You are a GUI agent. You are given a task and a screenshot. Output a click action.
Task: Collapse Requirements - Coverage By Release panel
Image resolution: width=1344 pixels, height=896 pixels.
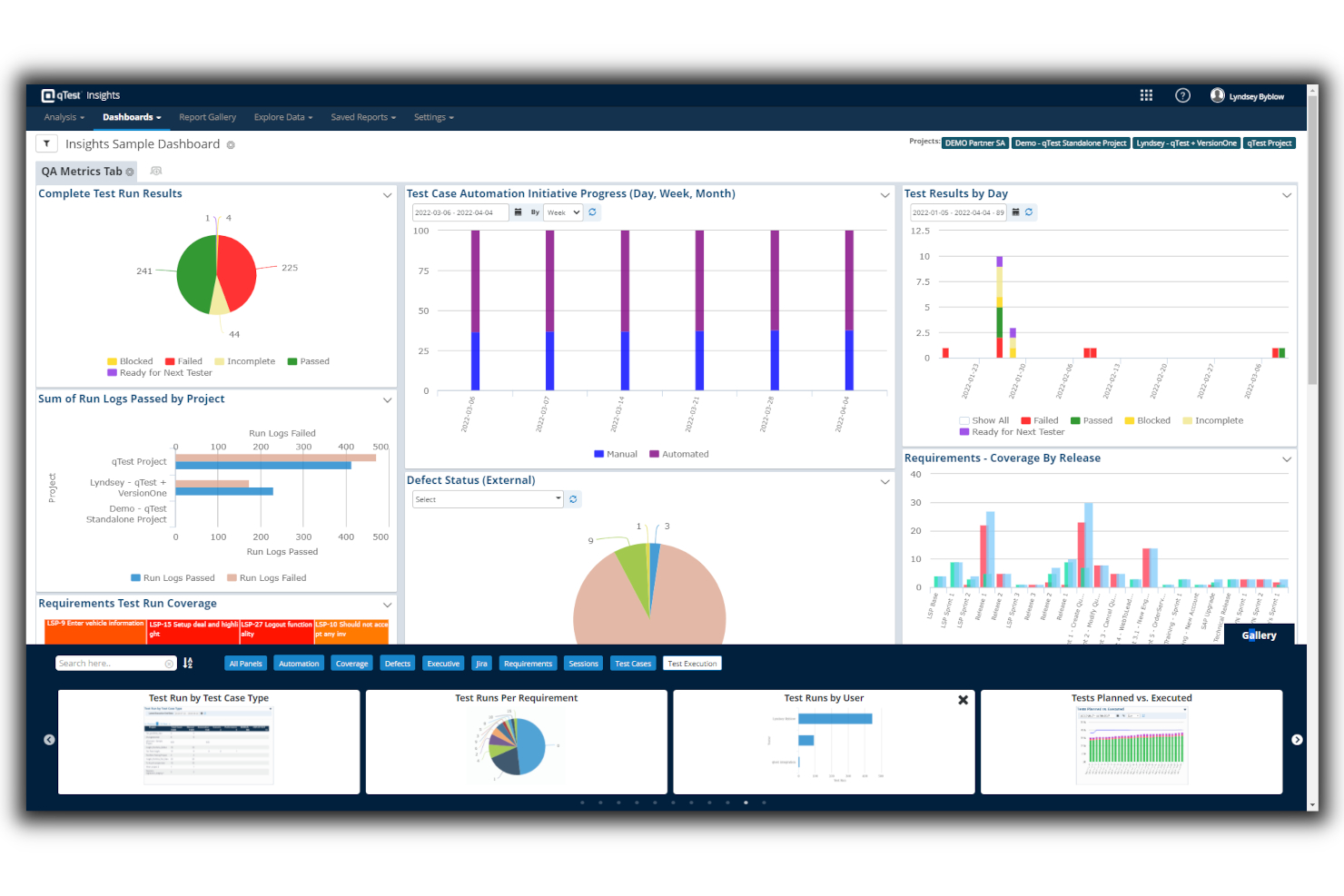point(1287,459)
